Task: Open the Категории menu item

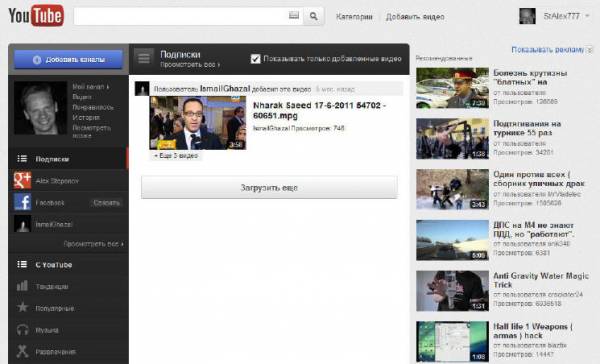Action: (354, 17)
